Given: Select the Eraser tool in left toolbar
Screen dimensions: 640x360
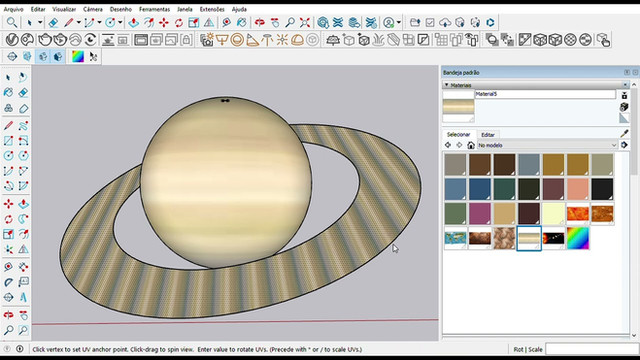Looking at the screenshot, I should coord(23,93).
